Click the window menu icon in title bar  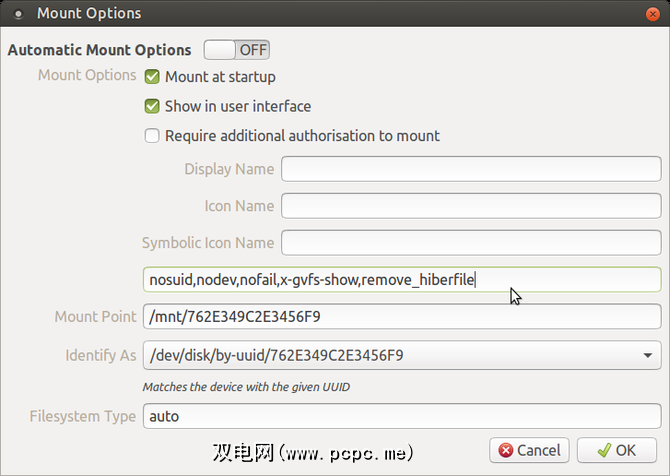click(x=19, y=14)
